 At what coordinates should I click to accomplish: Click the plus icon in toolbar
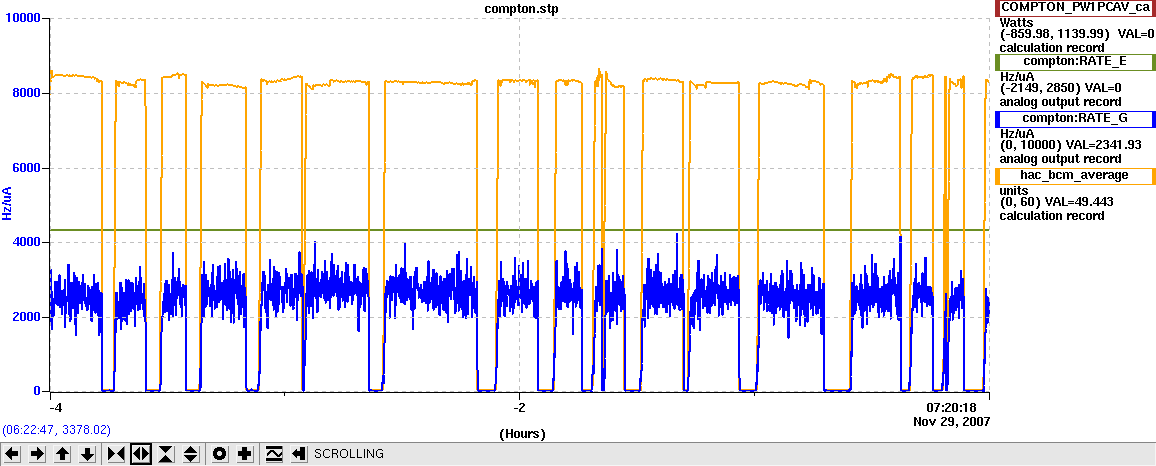(x=245, y=454)
